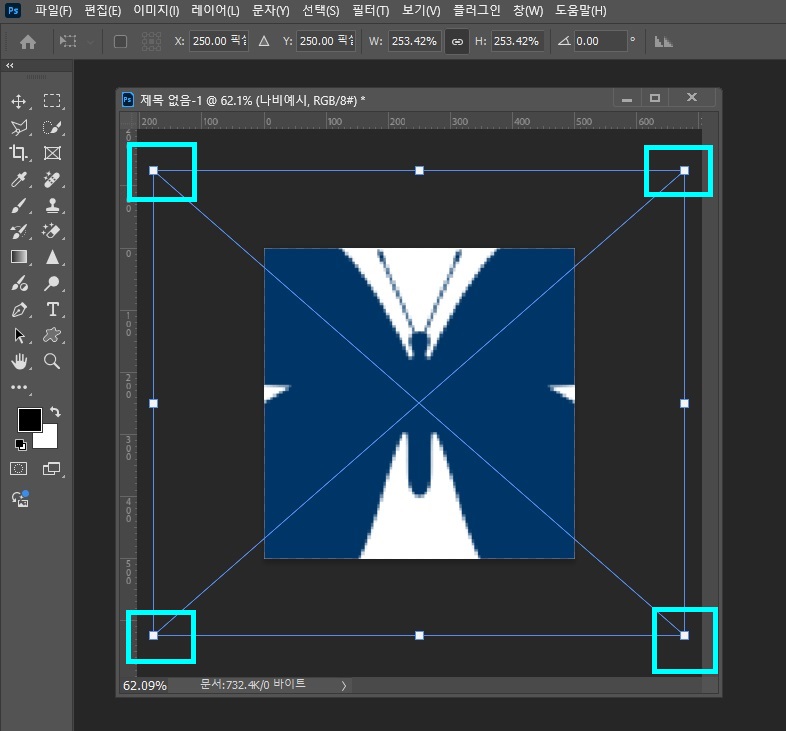
Task: Click the background color swatch
Action: point(49,439)
